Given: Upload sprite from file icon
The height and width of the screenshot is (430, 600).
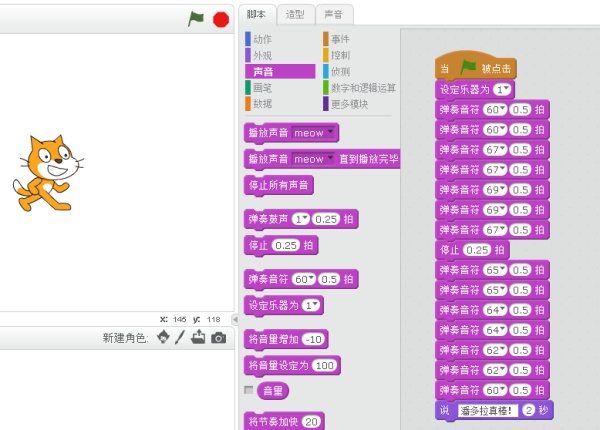Looking at the screenshot, I should pos(198,337).
